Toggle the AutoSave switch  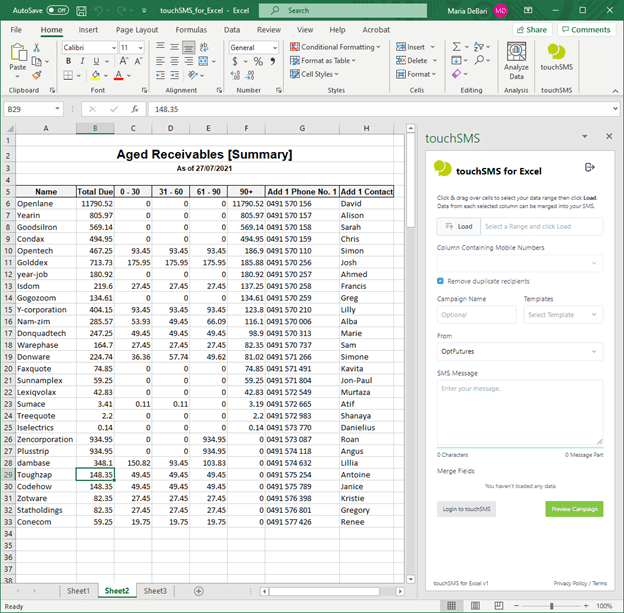[58, 10]
